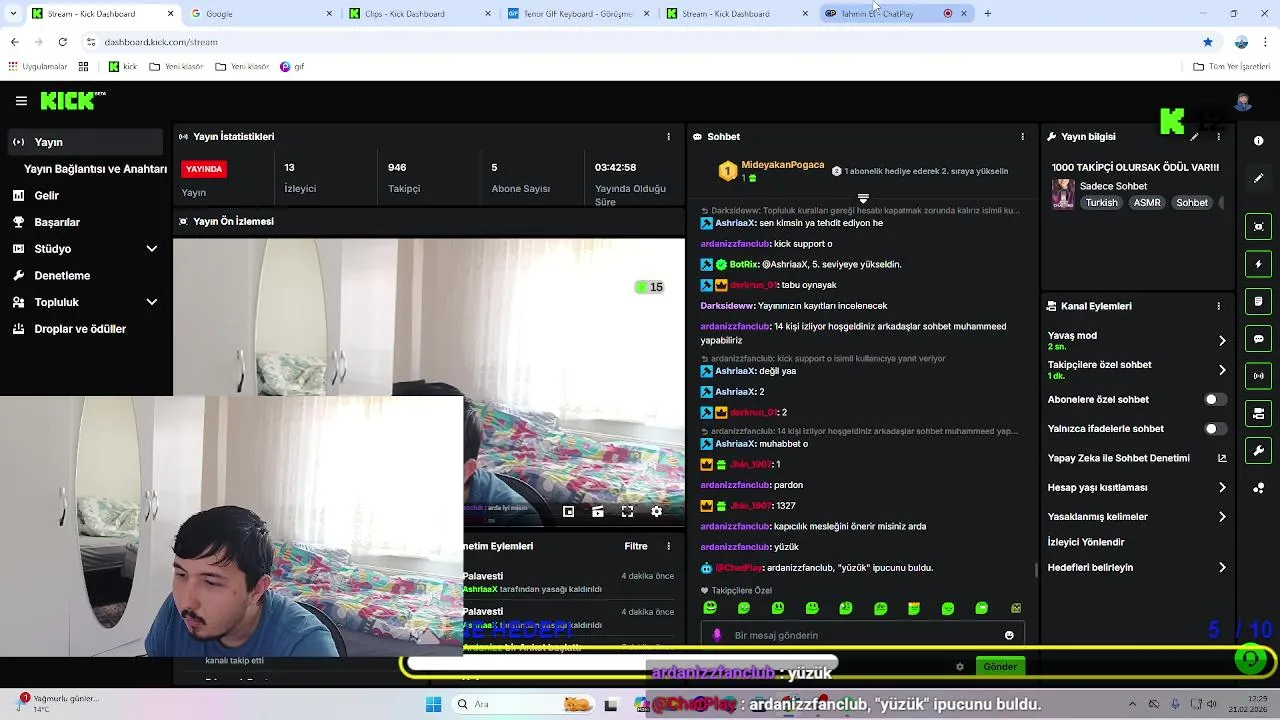Click the preview frame icon in right rail
1280x720 pixels.
(x=1259, y=227)
